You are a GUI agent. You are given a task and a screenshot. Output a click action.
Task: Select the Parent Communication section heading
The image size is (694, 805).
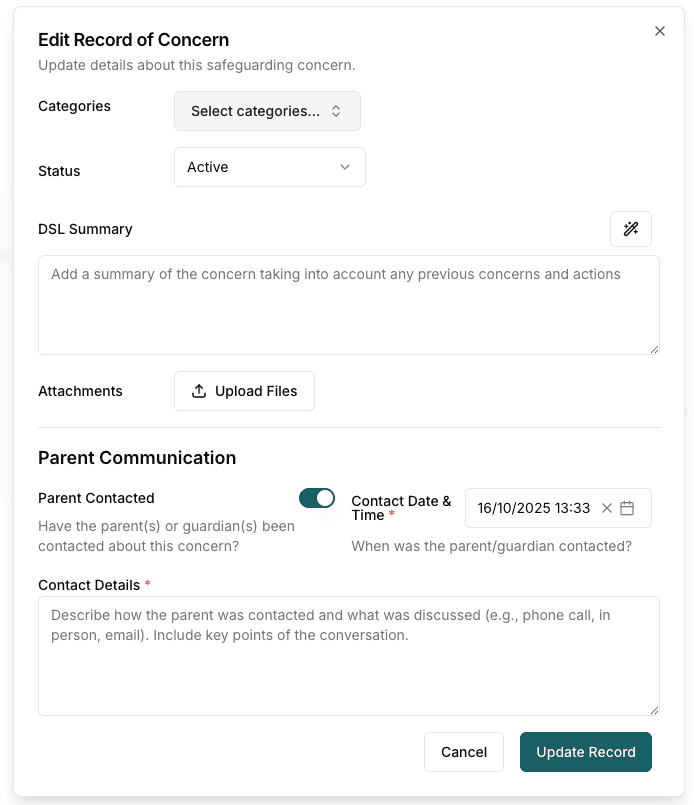pos(137,458)
